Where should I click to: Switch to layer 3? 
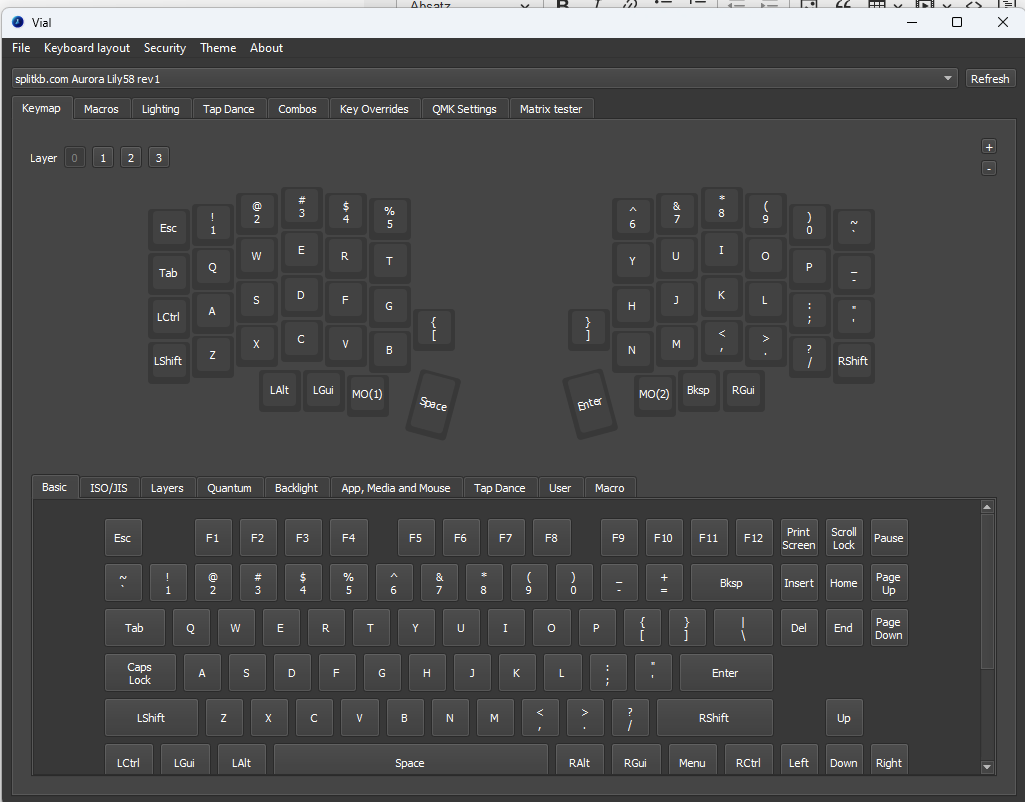(159, 158)
